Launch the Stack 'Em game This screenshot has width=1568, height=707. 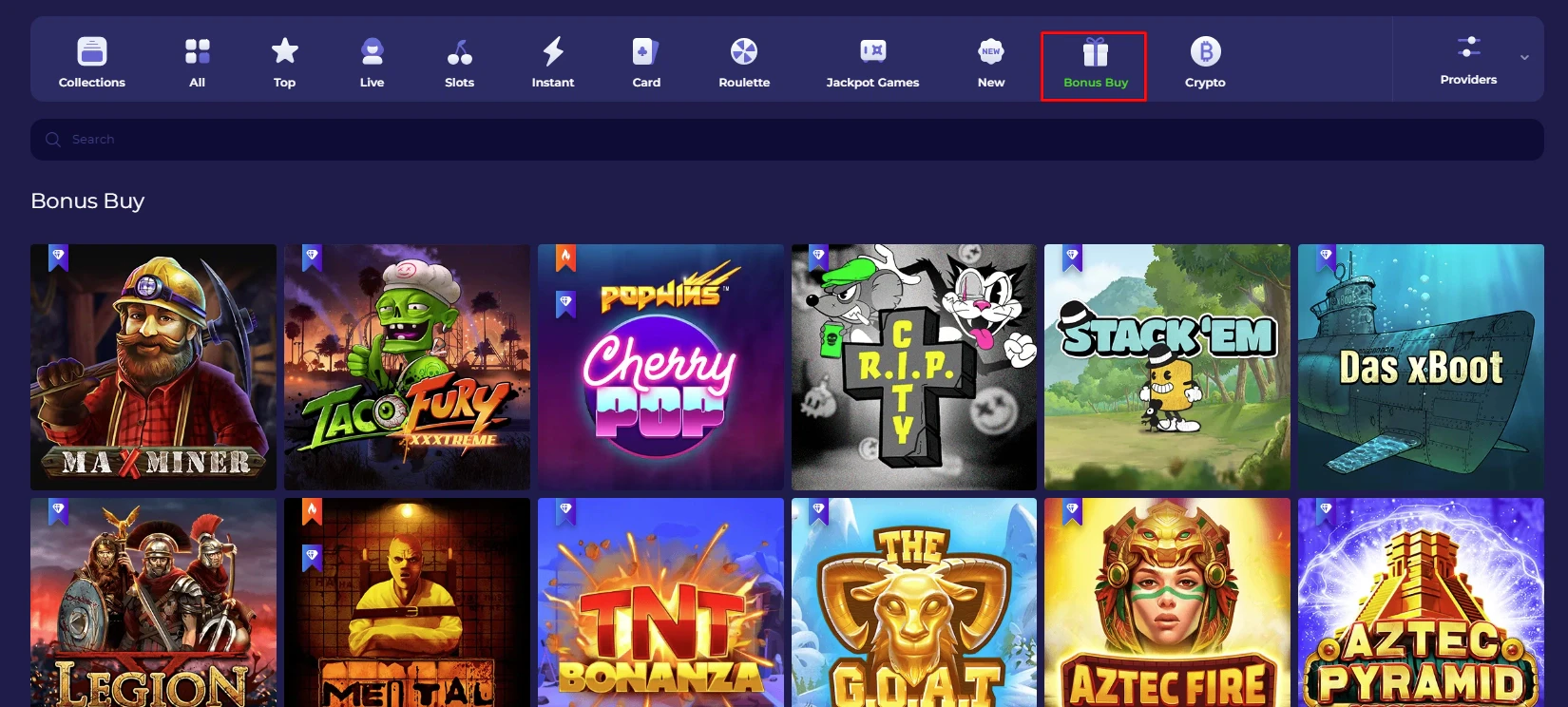[x=1167, y=367]
